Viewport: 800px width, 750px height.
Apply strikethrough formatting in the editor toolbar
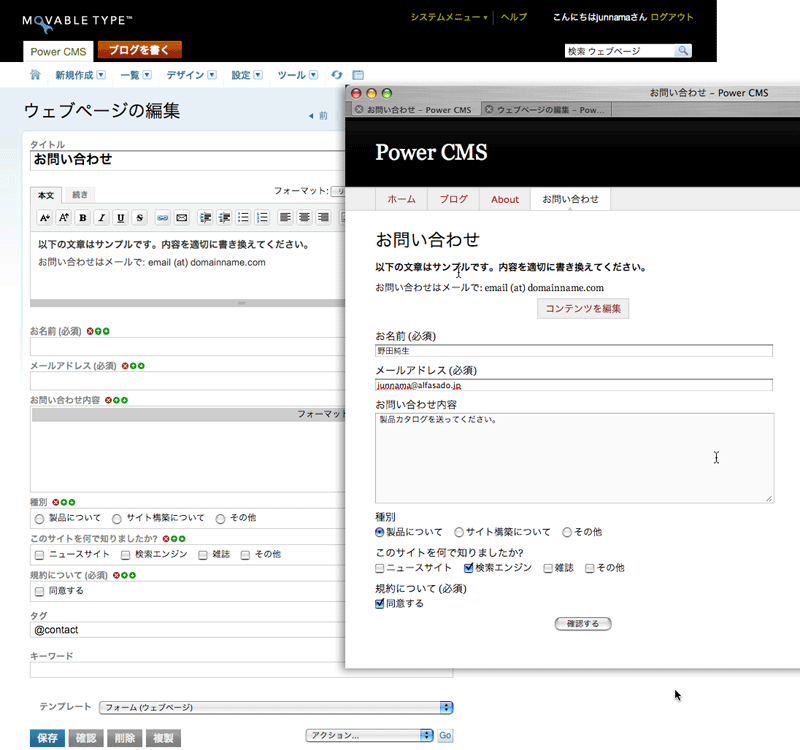coord(139,218)
